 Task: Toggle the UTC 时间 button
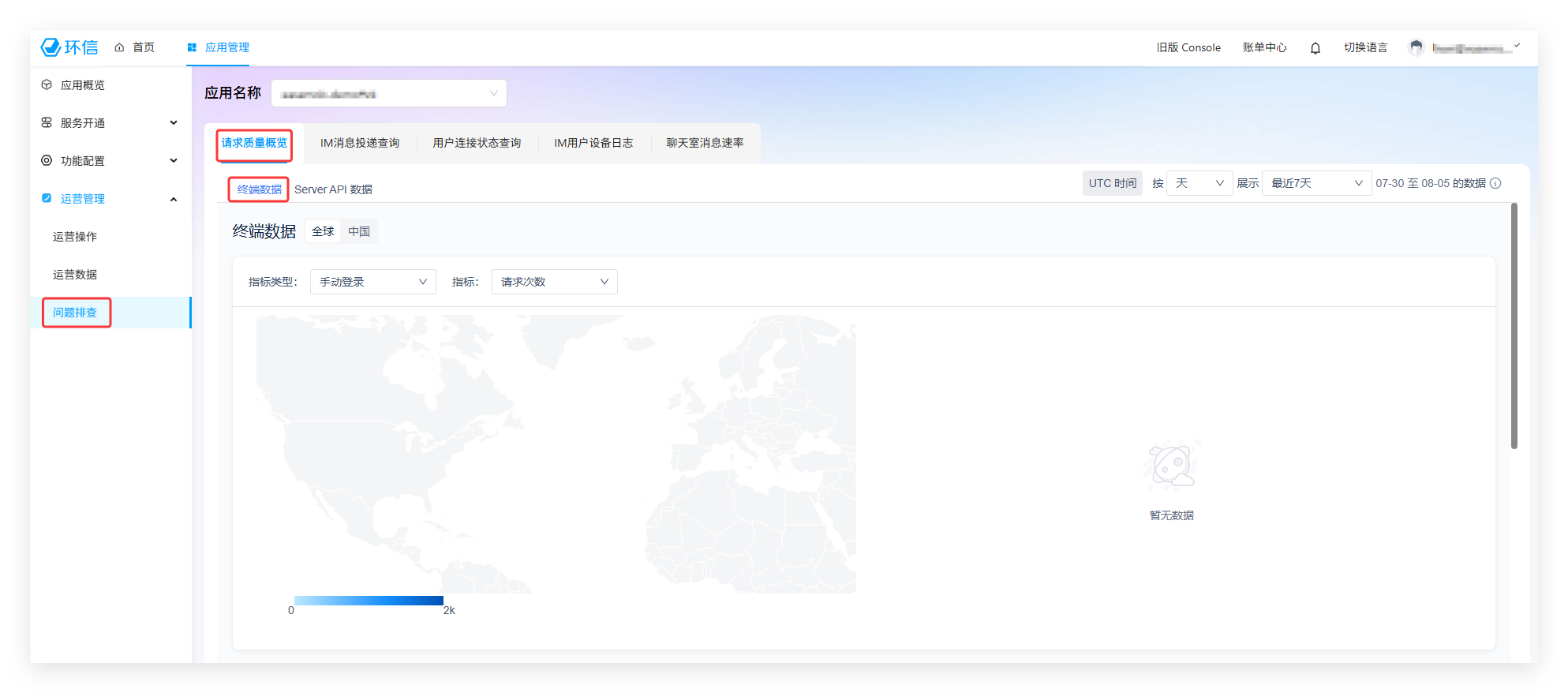click(1112, 183)
